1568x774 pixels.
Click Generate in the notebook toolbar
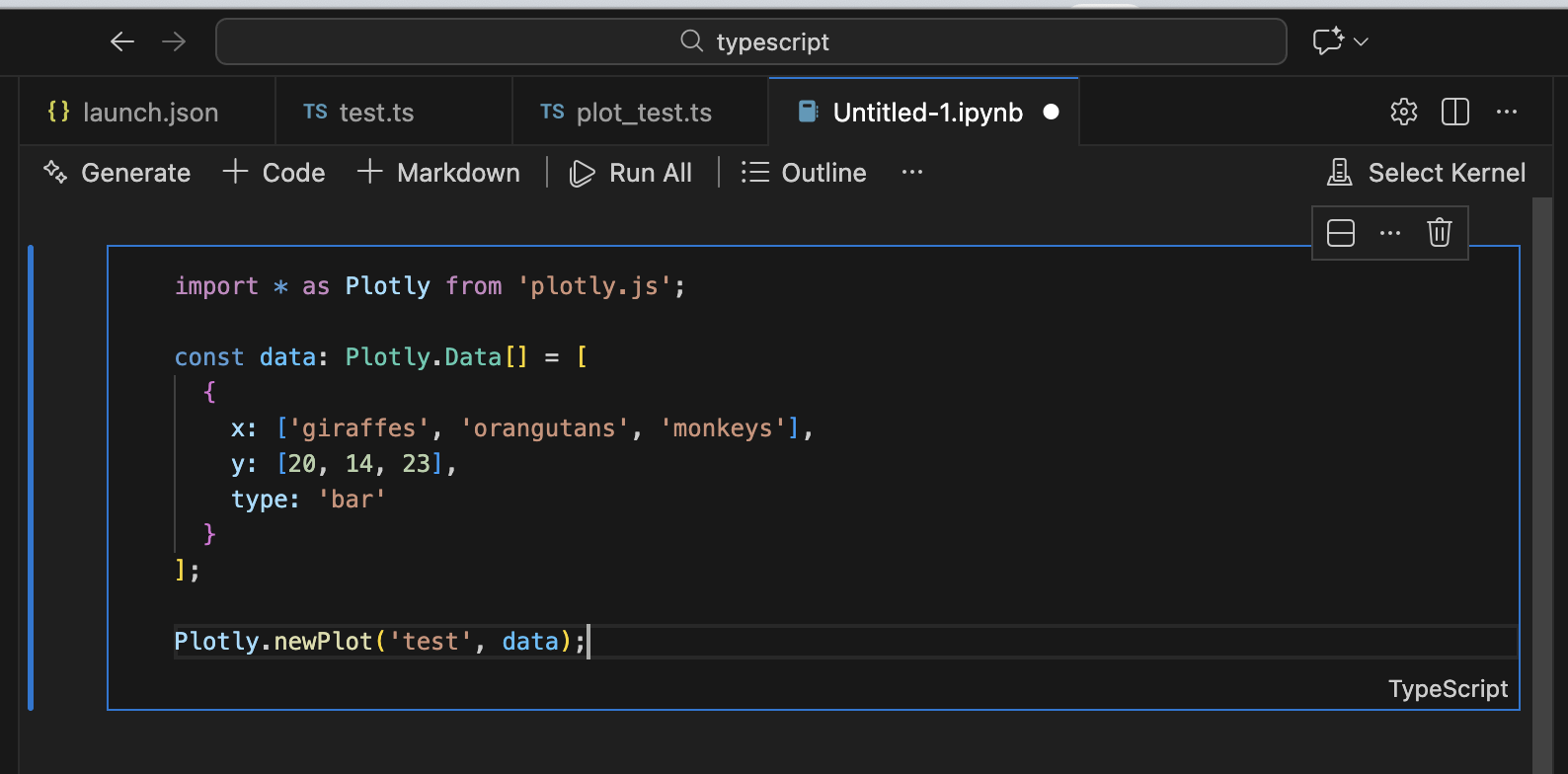[x=118, y=173]
